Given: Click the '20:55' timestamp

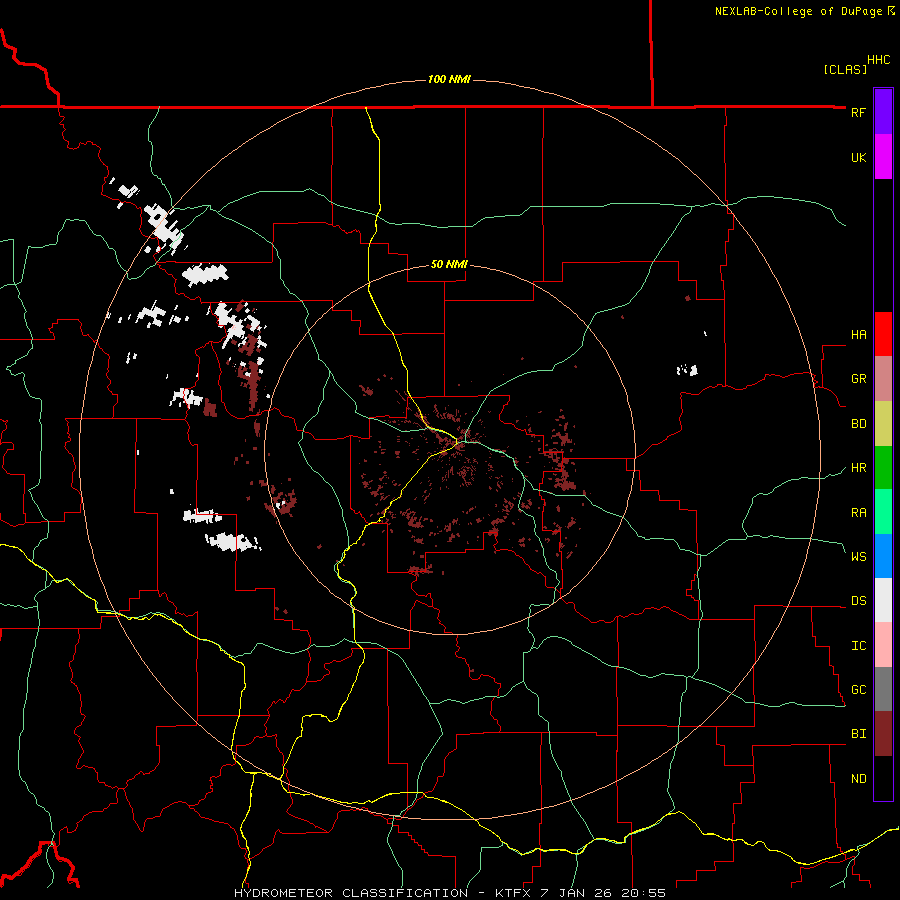Looking at the screenshot, I should coord(643,893).
